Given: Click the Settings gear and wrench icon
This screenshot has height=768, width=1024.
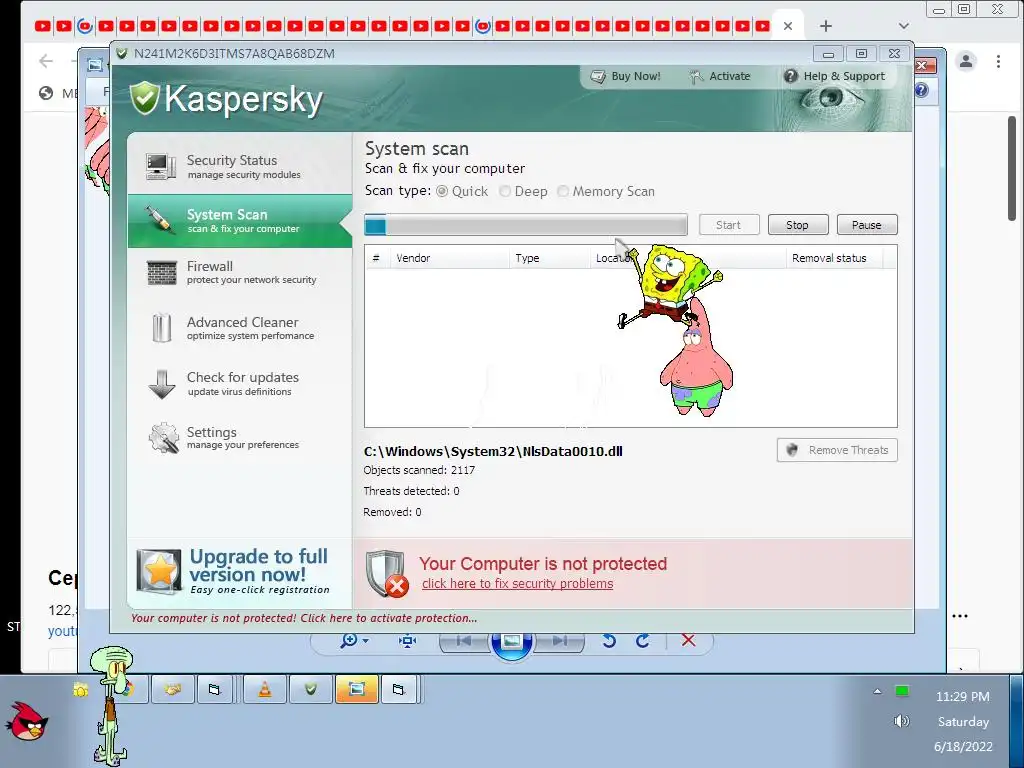Looking at the screenshot, I should (x=163, y=438).
